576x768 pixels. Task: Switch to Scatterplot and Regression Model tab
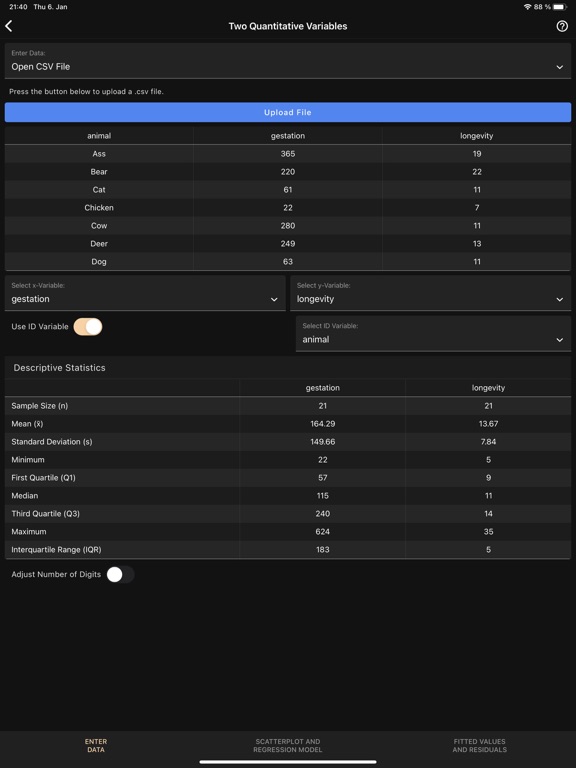(x=288, y=745)
